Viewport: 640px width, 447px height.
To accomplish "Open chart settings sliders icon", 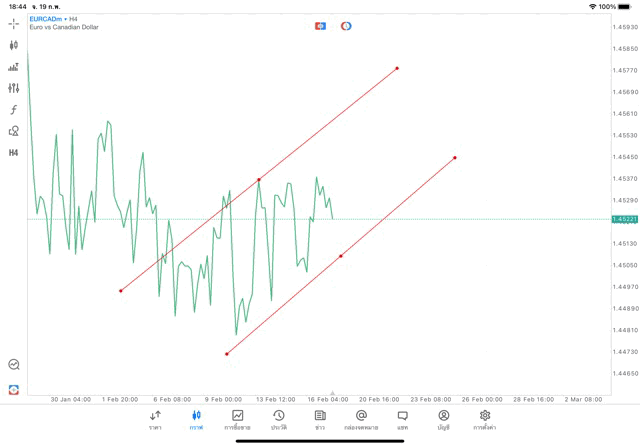I will point(13,88).
